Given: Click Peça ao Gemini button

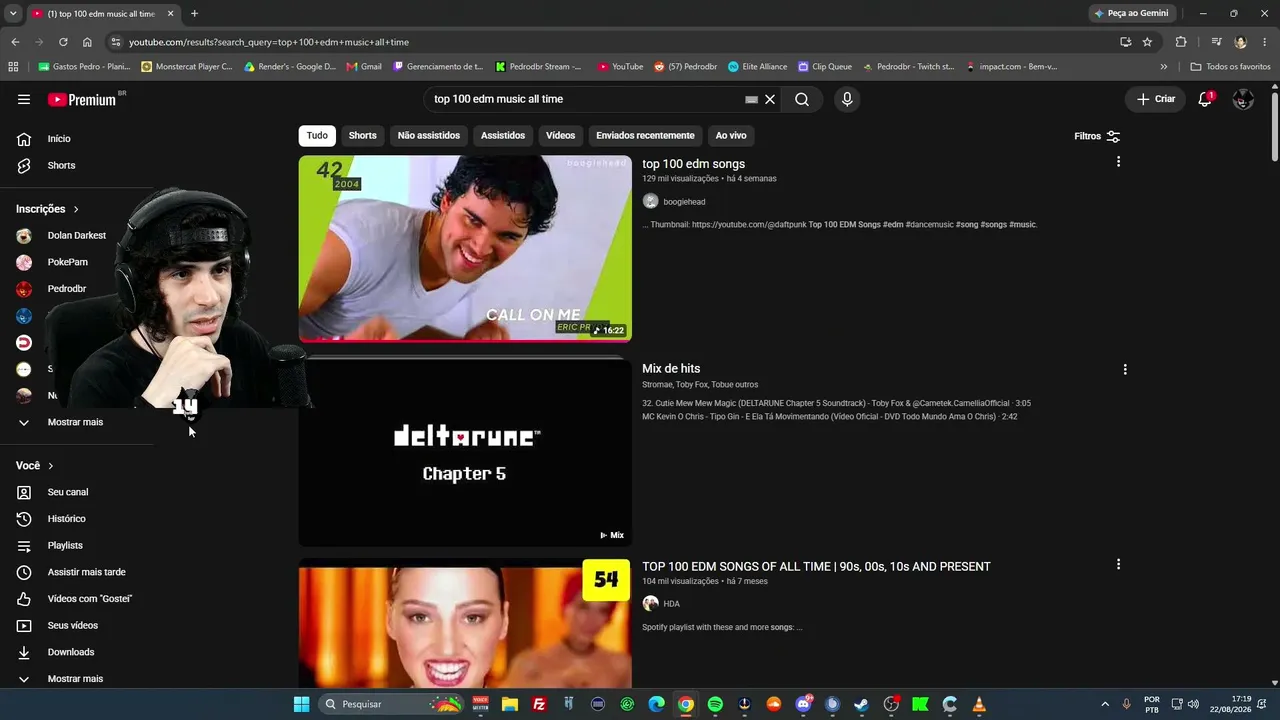Looking at the screenshot, I should [x=1131, y=13].
